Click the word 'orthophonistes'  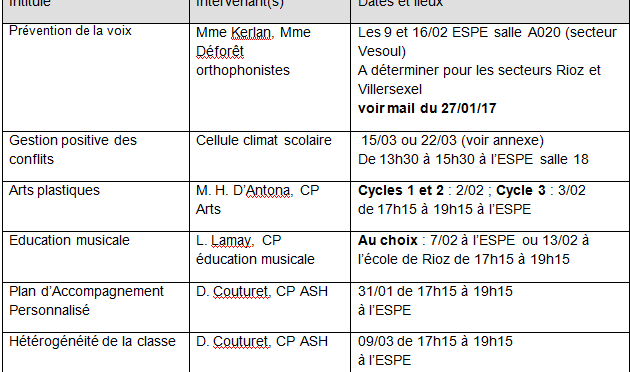coord(243,70)
